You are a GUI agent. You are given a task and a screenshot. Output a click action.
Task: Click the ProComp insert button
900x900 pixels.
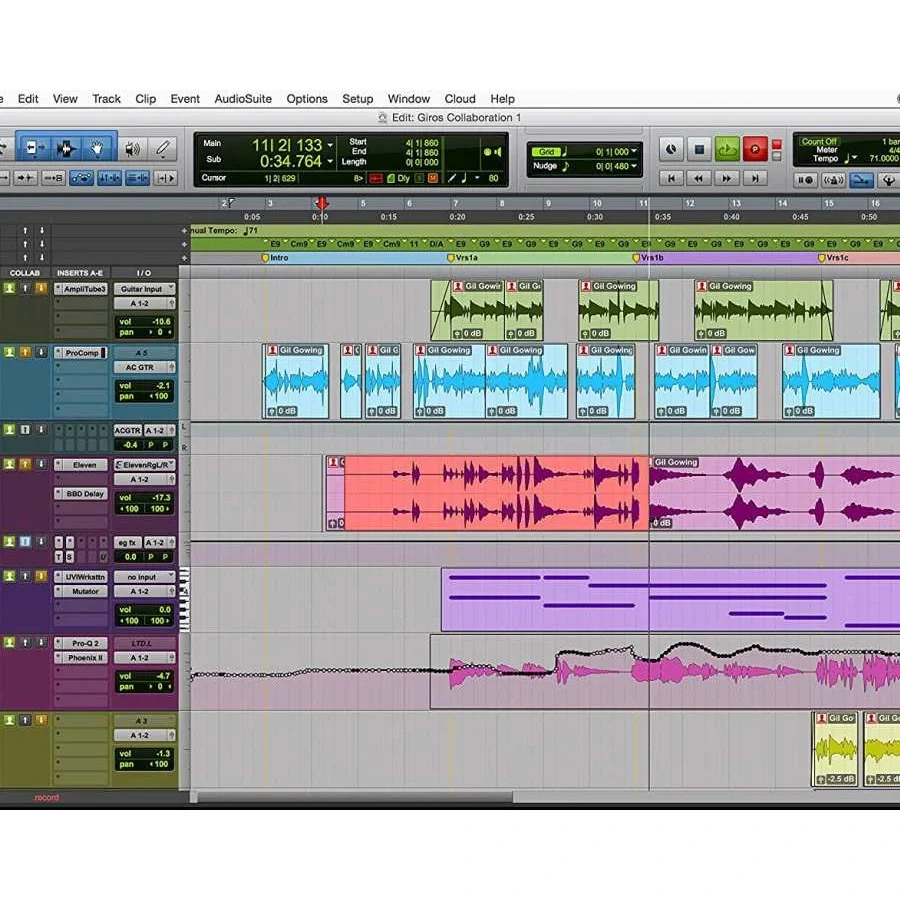click(82, 353)
